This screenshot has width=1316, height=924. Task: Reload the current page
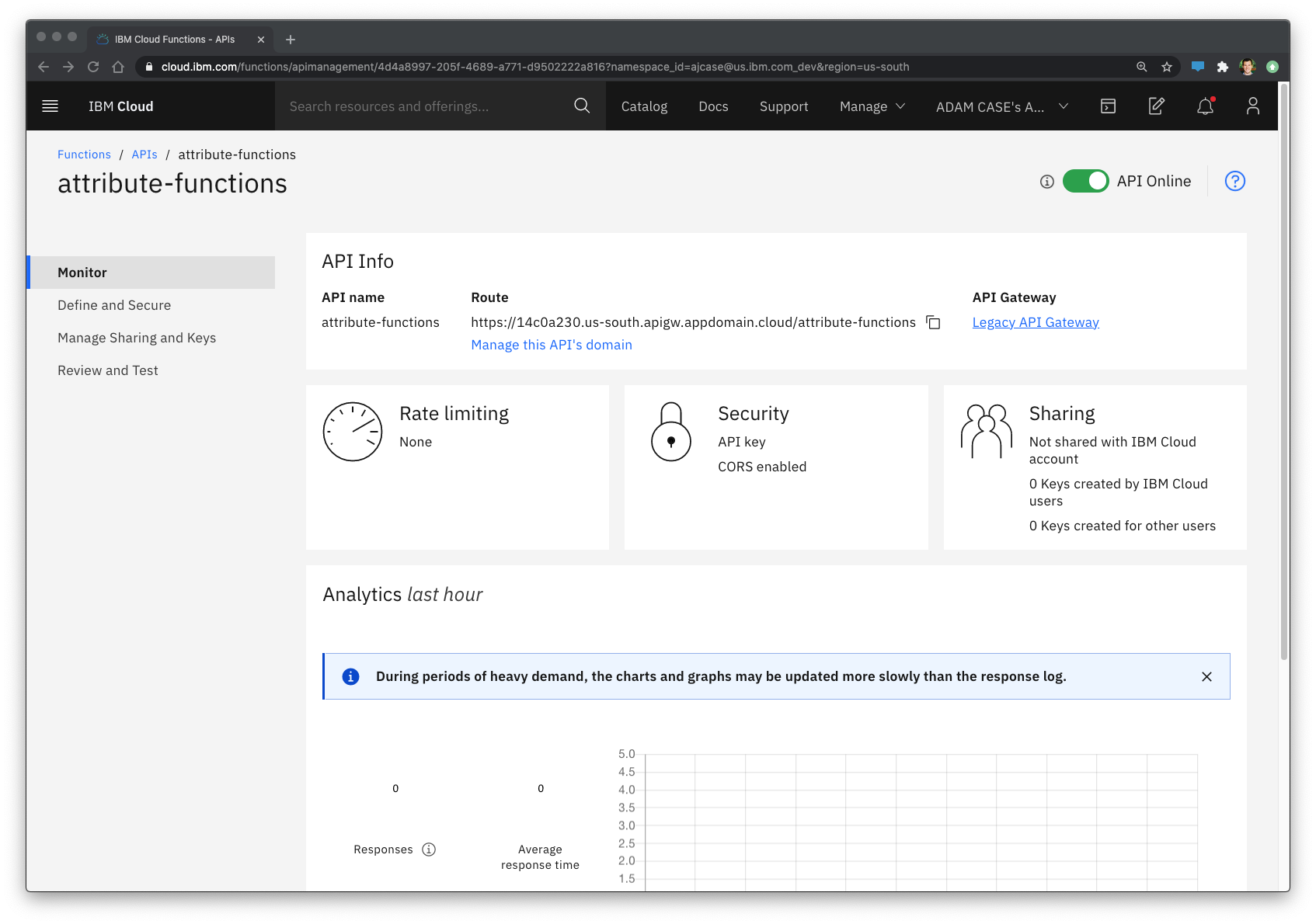click(93, 67)
